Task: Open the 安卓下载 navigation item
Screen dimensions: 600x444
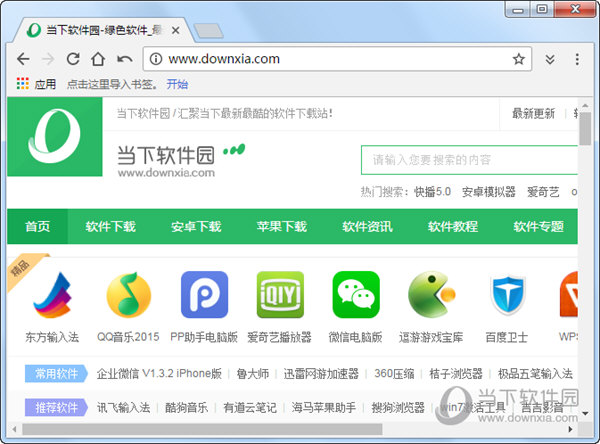Action: pyautogui.click(x=196, y=227)
